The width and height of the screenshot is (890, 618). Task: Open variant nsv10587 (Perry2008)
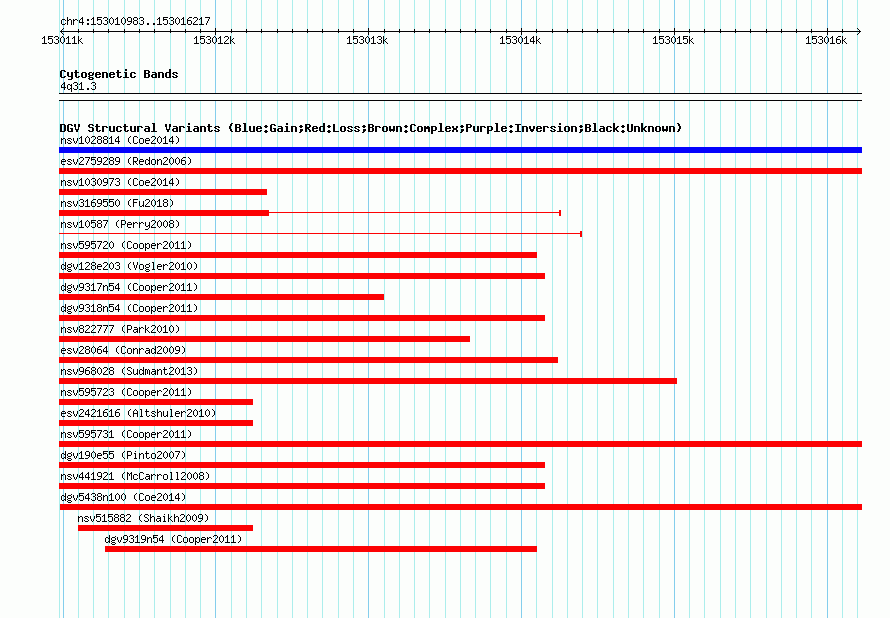coord(120,224)
